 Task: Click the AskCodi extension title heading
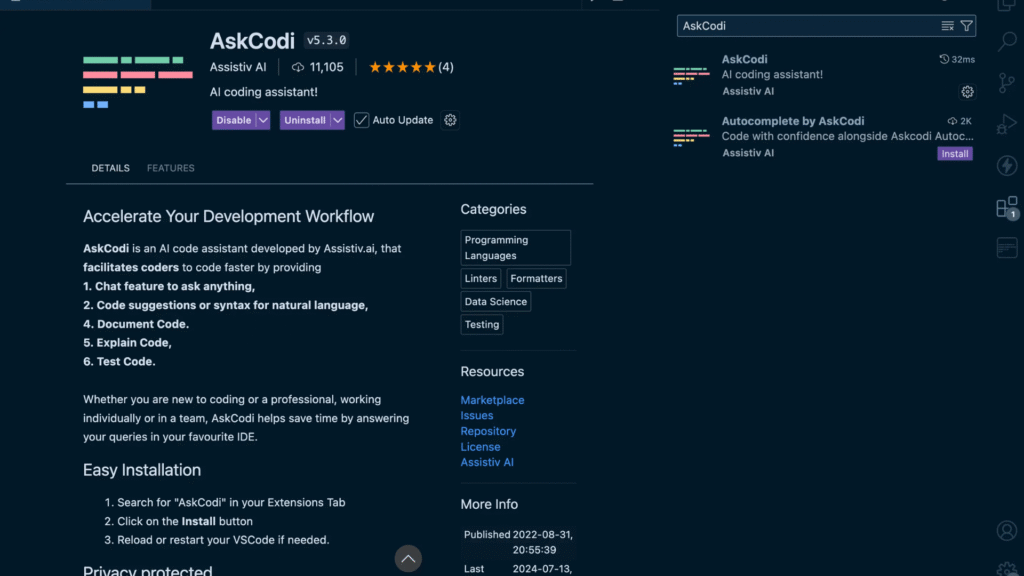[x=252, y=41]
